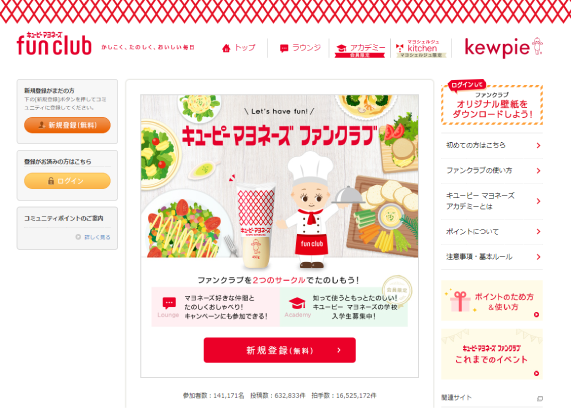Expand ポイントについて chevron link

[x=492, y=232]
